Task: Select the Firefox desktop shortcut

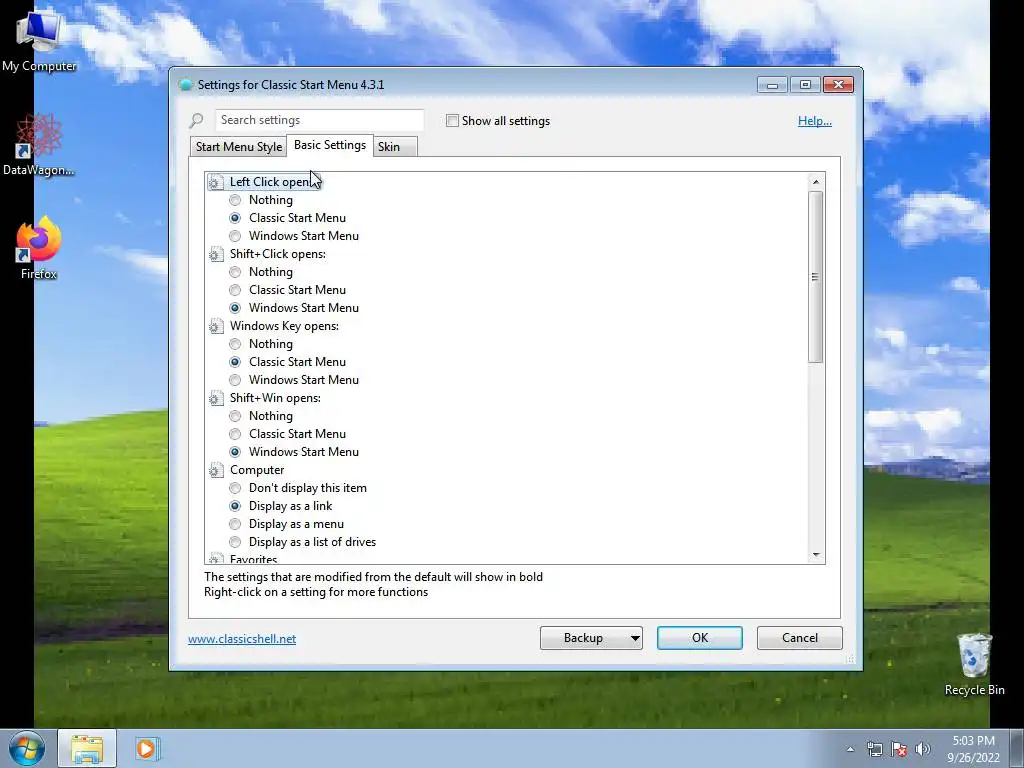Action: pos(39,249)
